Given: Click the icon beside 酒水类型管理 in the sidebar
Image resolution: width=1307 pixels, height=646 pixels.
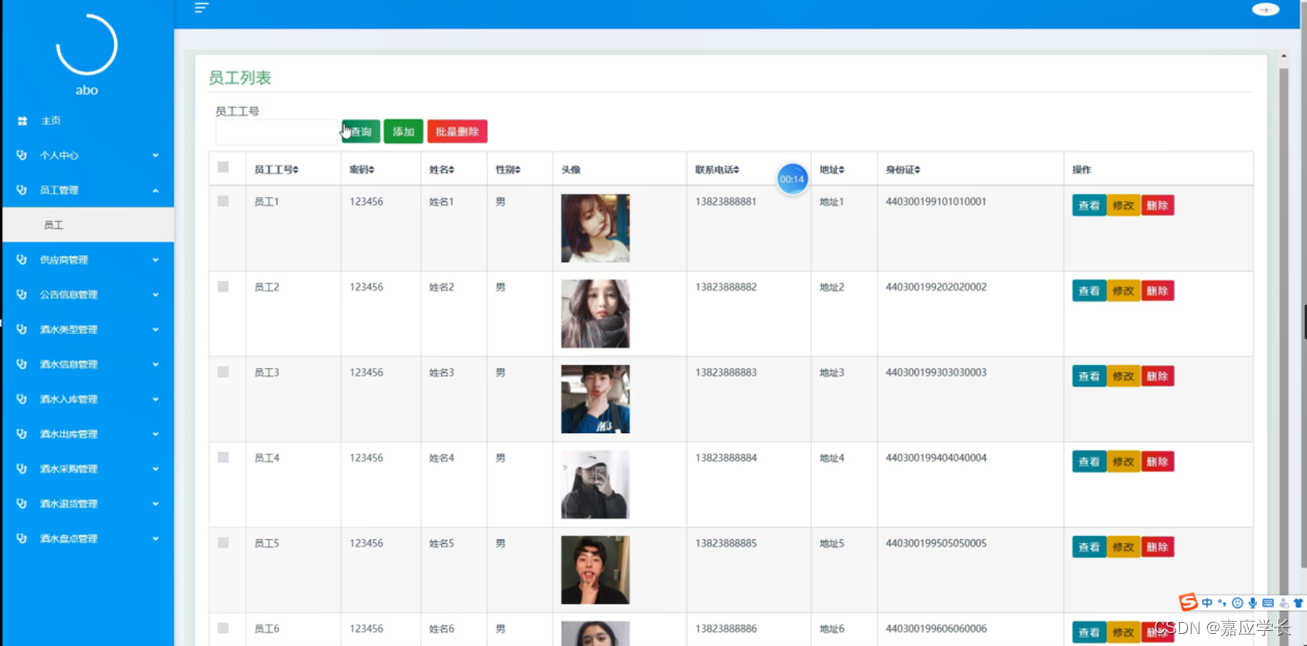Looking at the screenshot, I should pyautogui.click(x=22, y=329).
